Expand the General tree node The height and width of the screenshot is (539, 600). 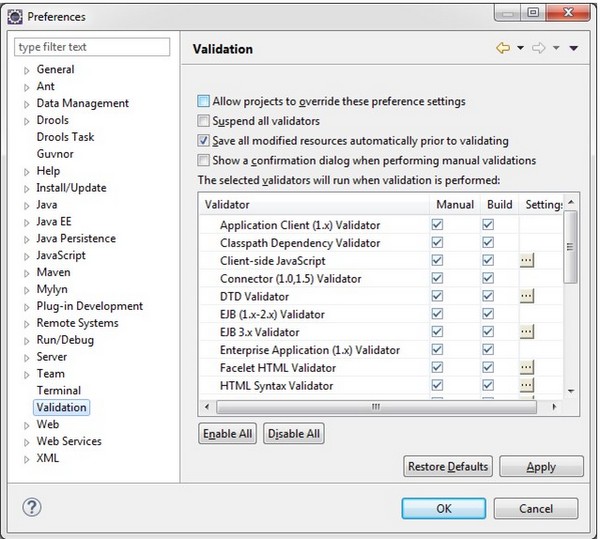[x=26, y=70]
